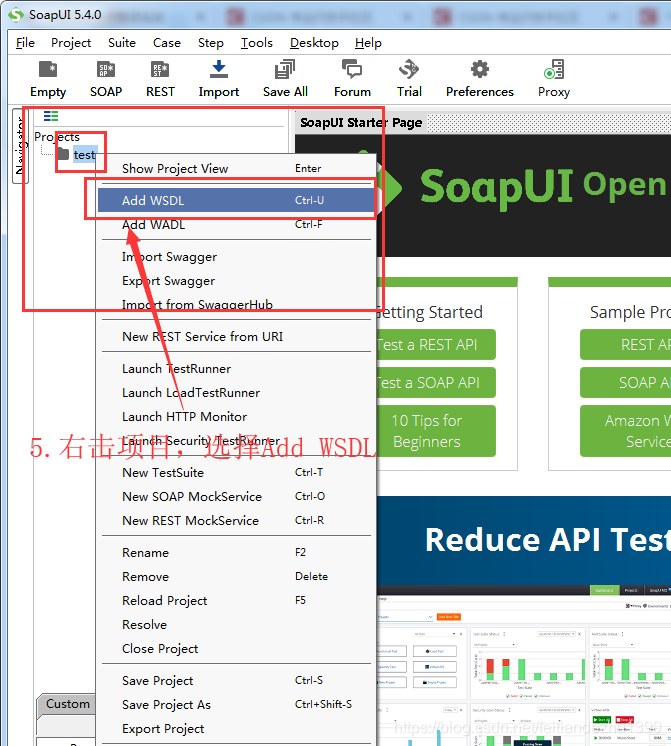The image size is (671, 746).
Task: Select Launch LoadTestRunner entry
Action: point(236,393)
